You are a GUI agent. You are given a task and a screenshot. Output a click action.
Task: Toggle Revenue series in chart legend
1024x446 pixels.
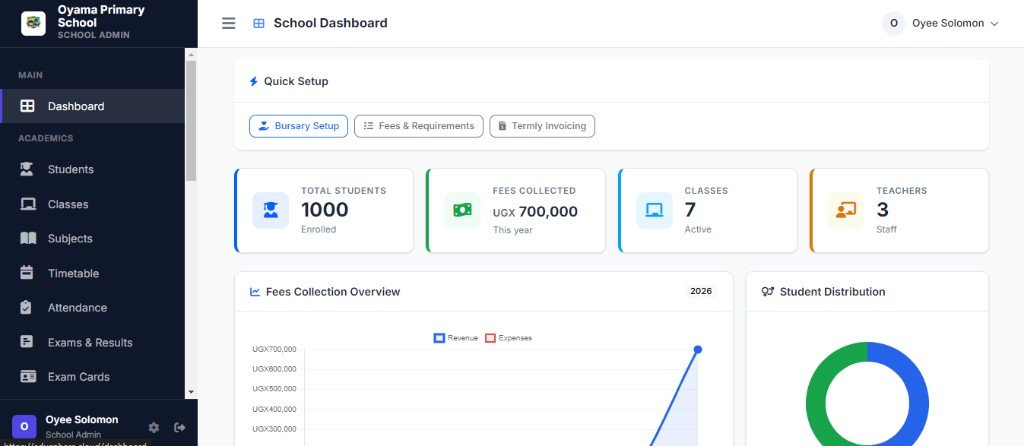[x=456, y=338]
